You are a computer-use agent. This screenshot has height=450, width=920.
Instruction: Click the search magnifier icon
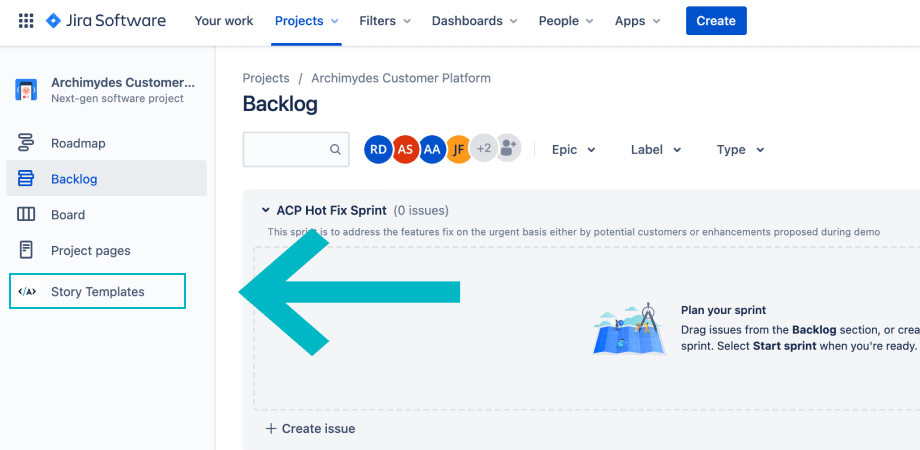[x=335, y=150]
